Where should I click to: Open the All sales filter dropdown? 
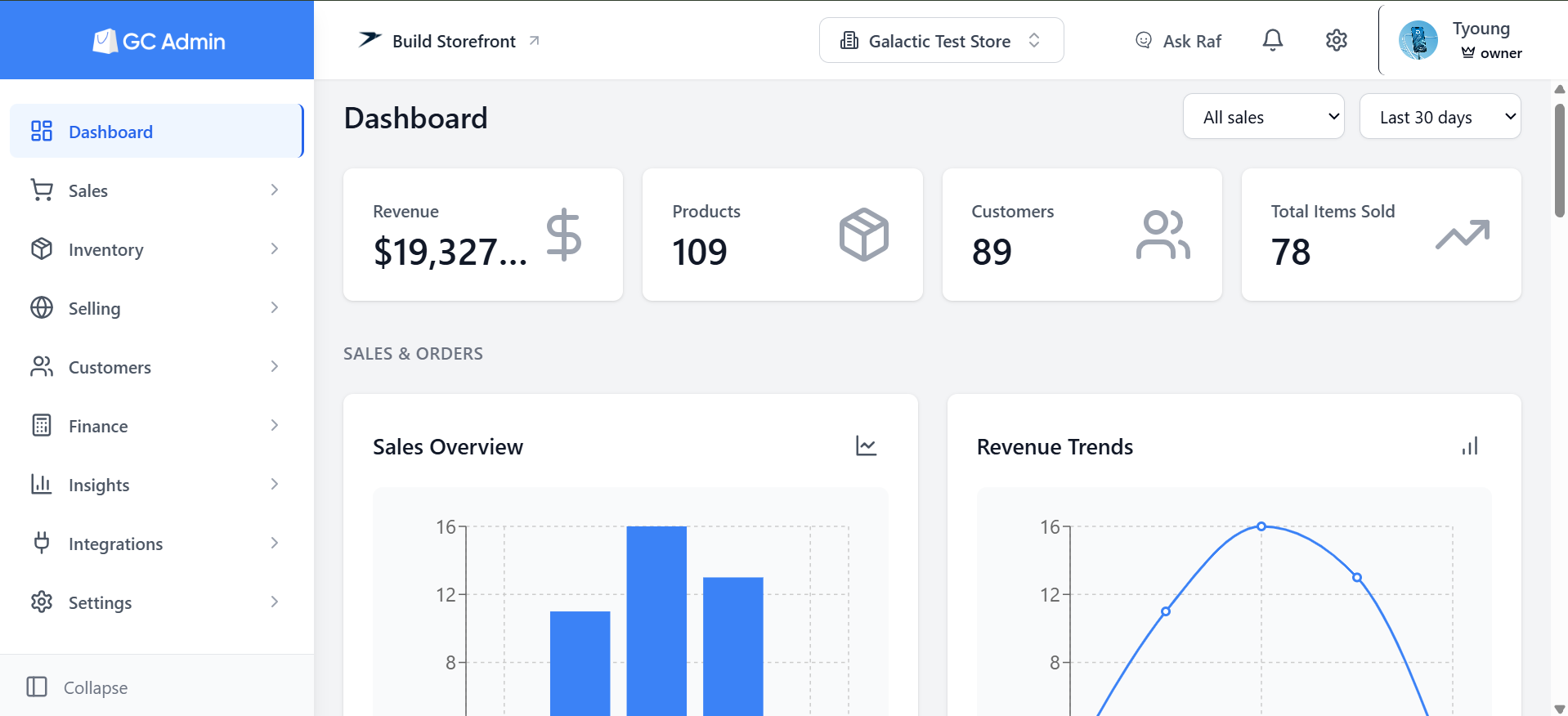tap(1264, 116)
